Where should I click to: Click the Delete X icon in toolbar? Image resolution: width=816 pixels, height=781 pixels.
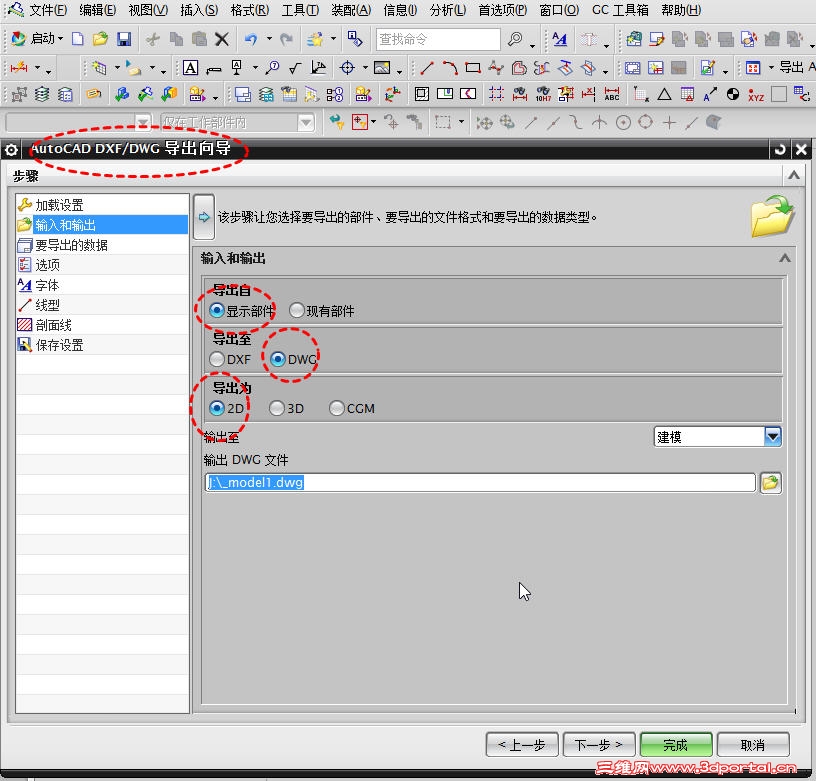click(222, 39)
